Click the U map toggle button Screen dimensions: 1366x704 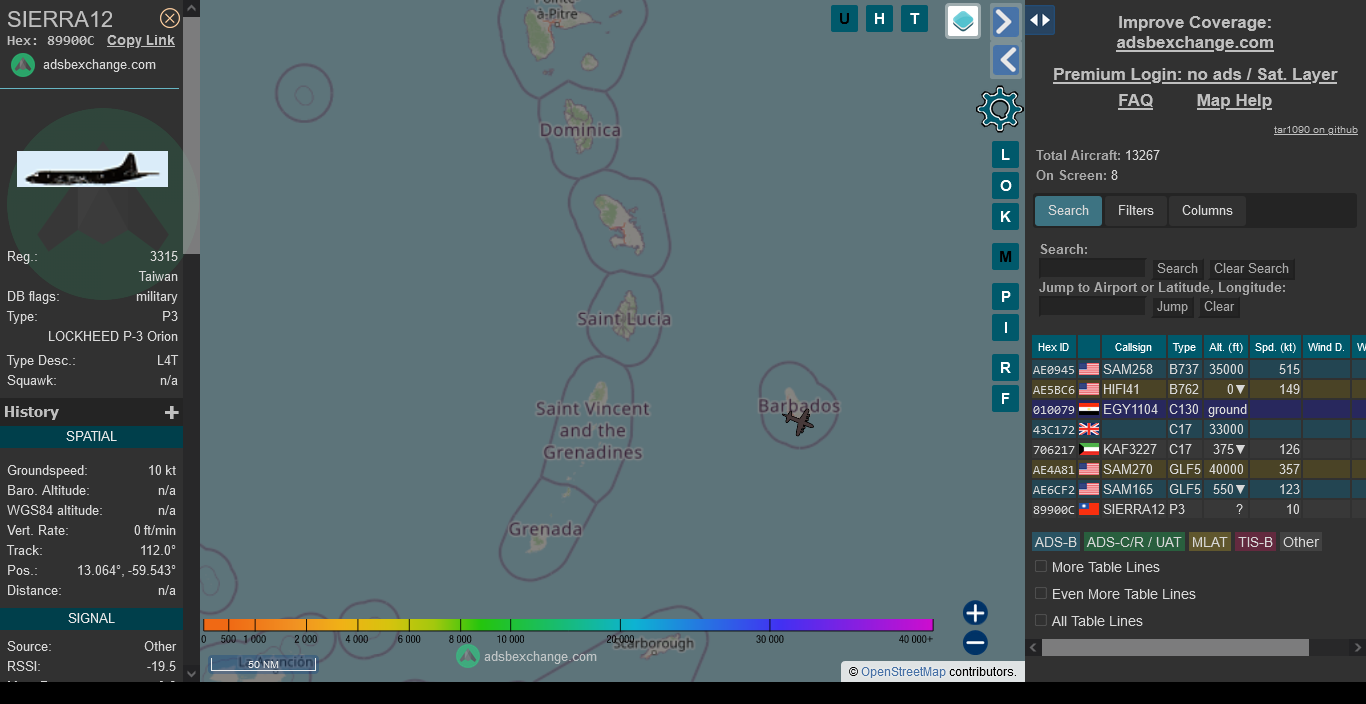click(x=845, y=18)
